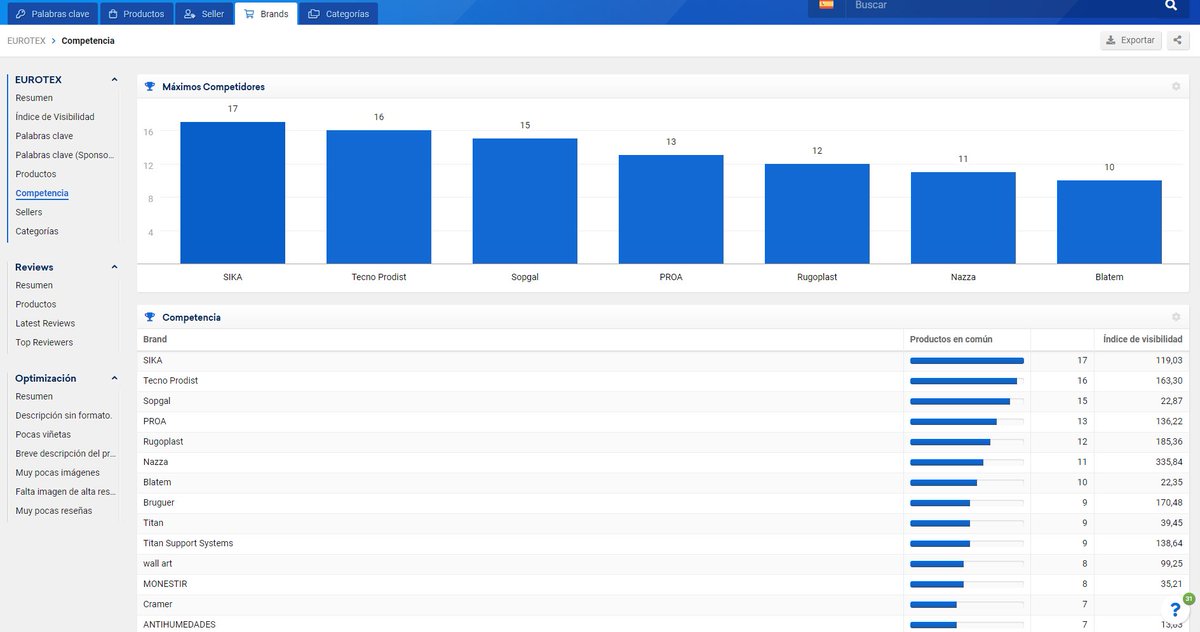Click SIKA common-products progress bar

click(967, 360)
